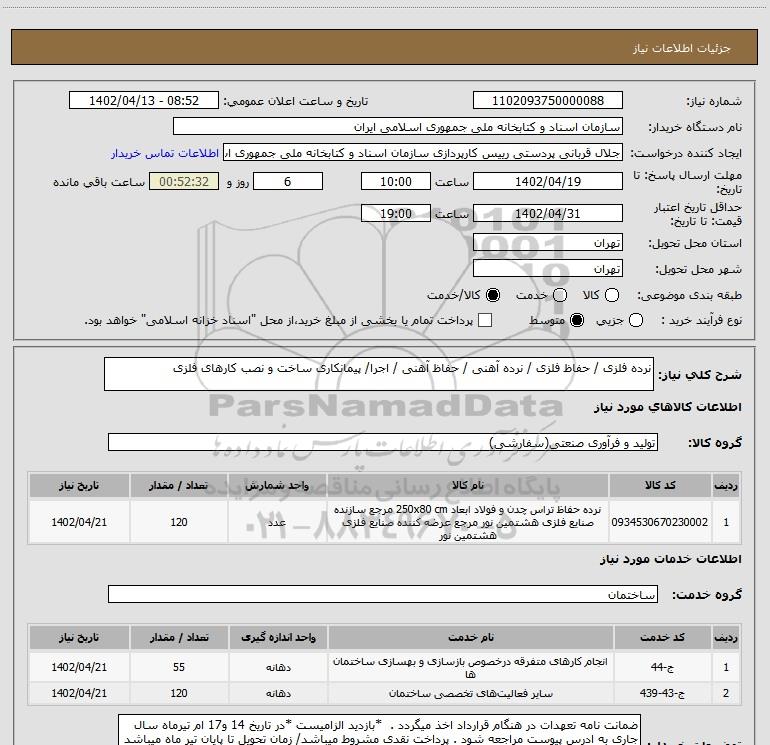Tick the Islamic treasury bonds payment checkbox
This screenshot has width=770, height=745.
click(485, 320)
